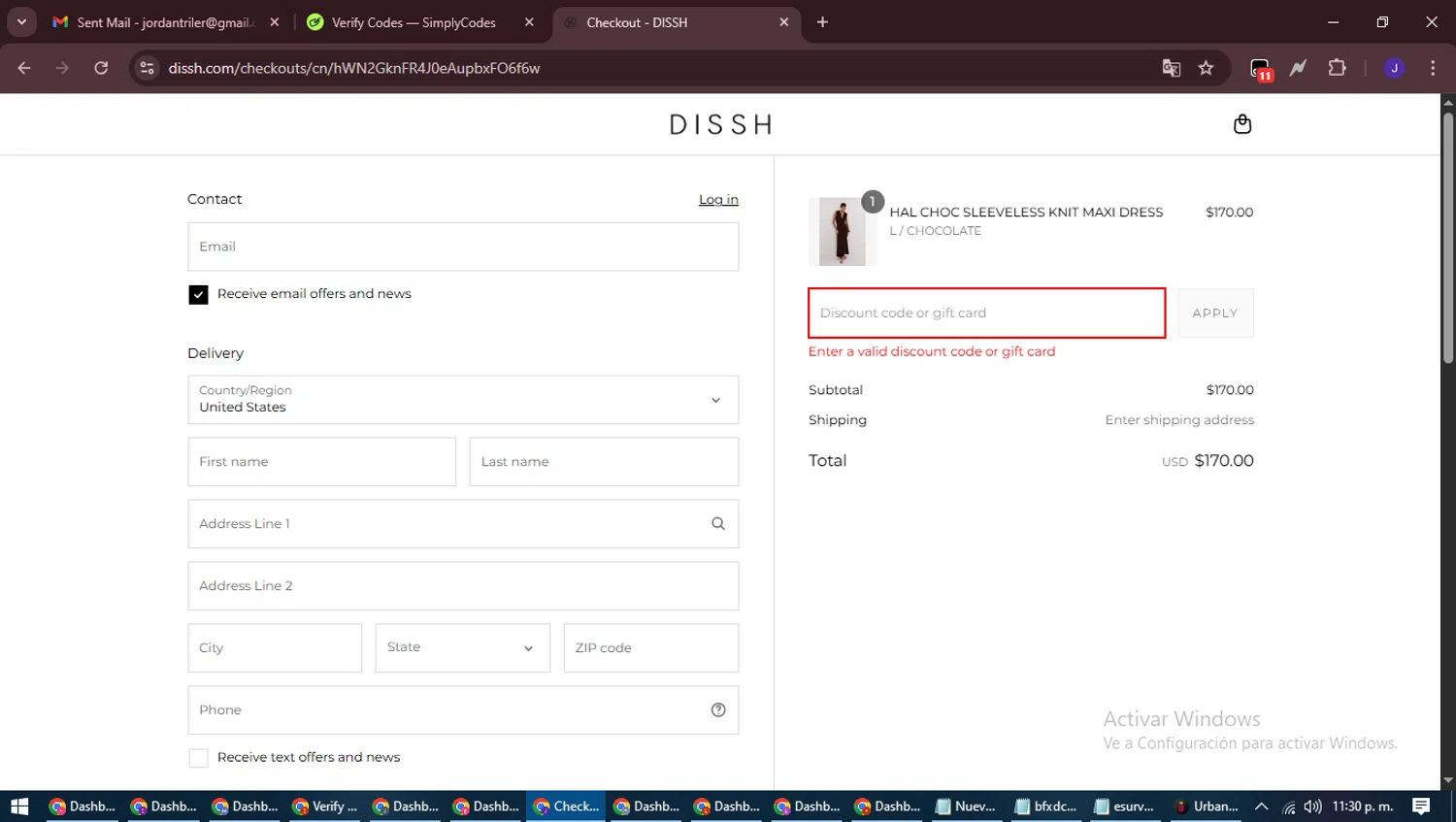Click the Address Line 2 field
The image size is (1456, 822).
point(463,586)
